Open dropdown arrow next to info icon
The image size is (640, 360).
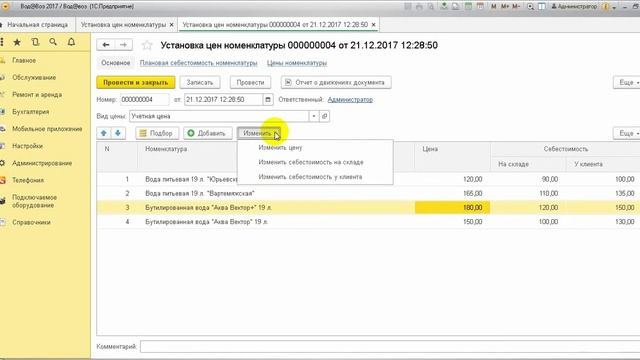tap(614, 7)
